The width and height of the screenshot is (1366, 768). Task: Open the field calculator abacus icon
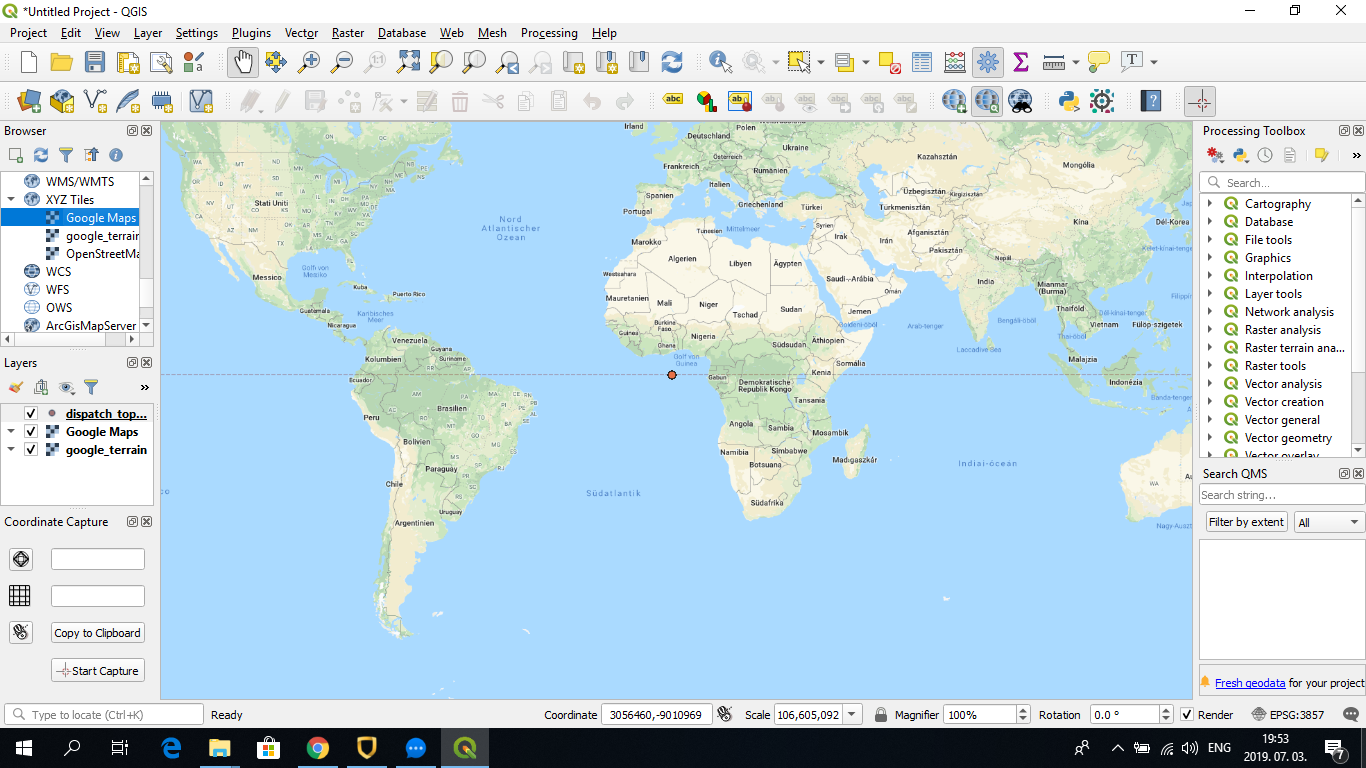pos(955,62)
